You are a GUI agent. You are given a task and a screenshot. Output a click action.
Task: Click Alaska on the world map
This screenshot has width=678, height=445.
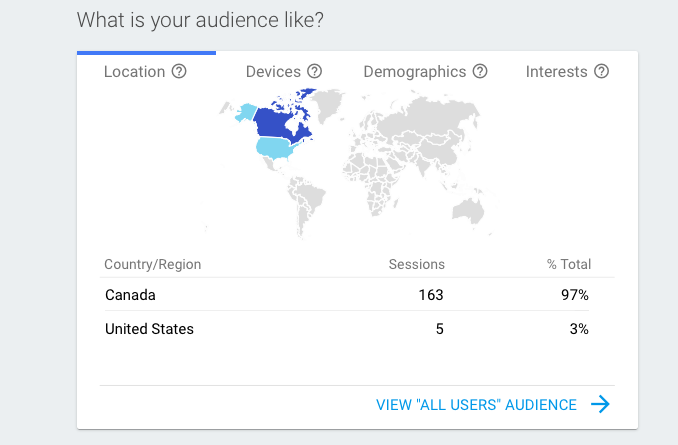pyautogui.click(x=243, y=111)
